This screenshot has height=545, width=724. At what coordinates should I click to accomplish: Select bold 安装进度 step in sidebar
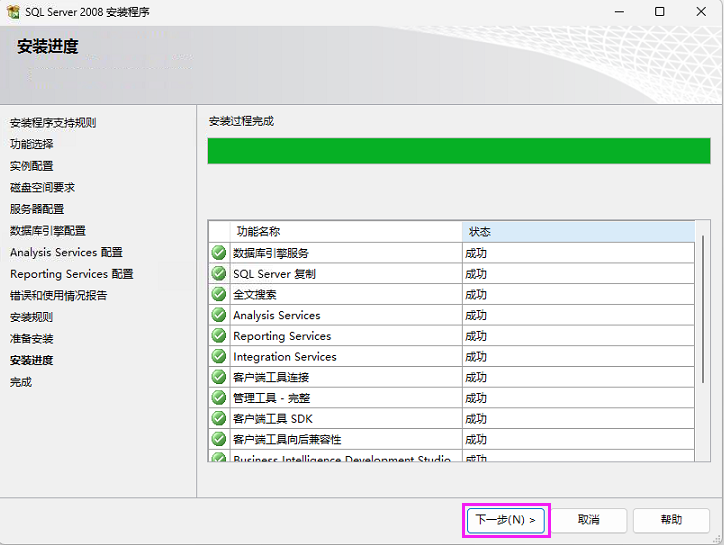click(x=32, y=360)
